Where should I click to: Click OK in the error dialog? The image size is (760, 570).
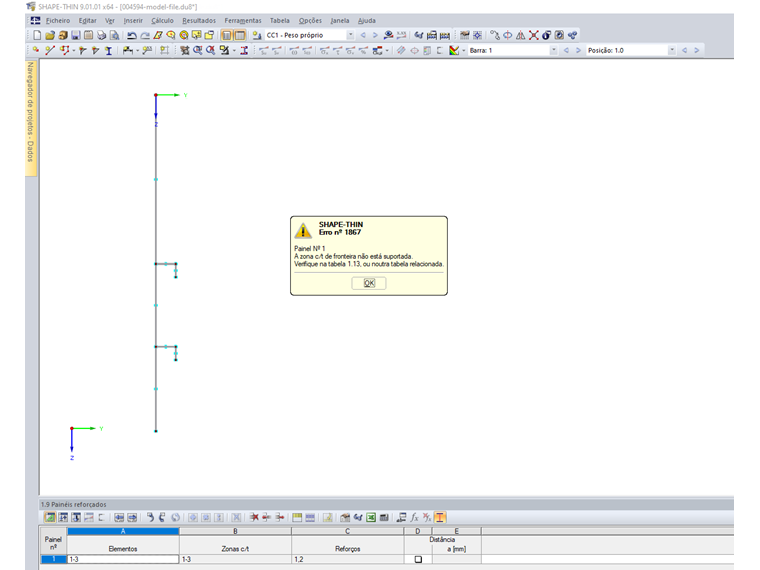click(x=369, y=283)
